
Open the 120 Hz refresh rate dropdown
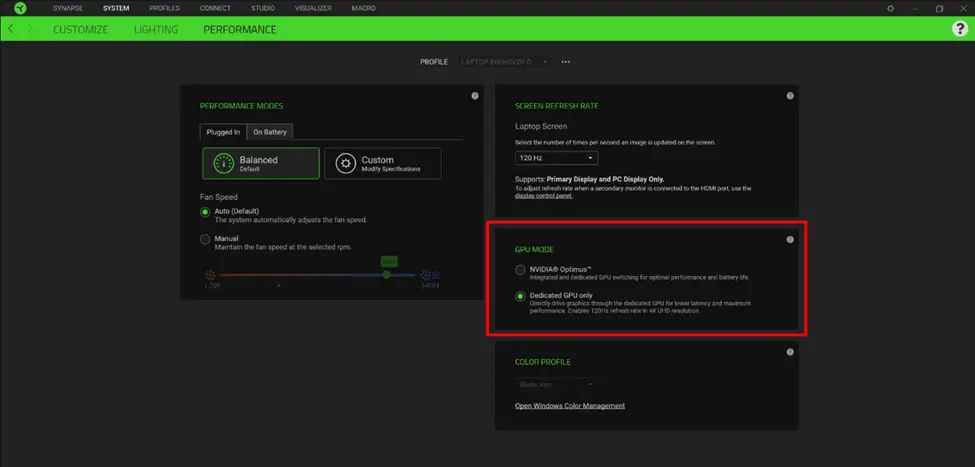tap(557, 158)
